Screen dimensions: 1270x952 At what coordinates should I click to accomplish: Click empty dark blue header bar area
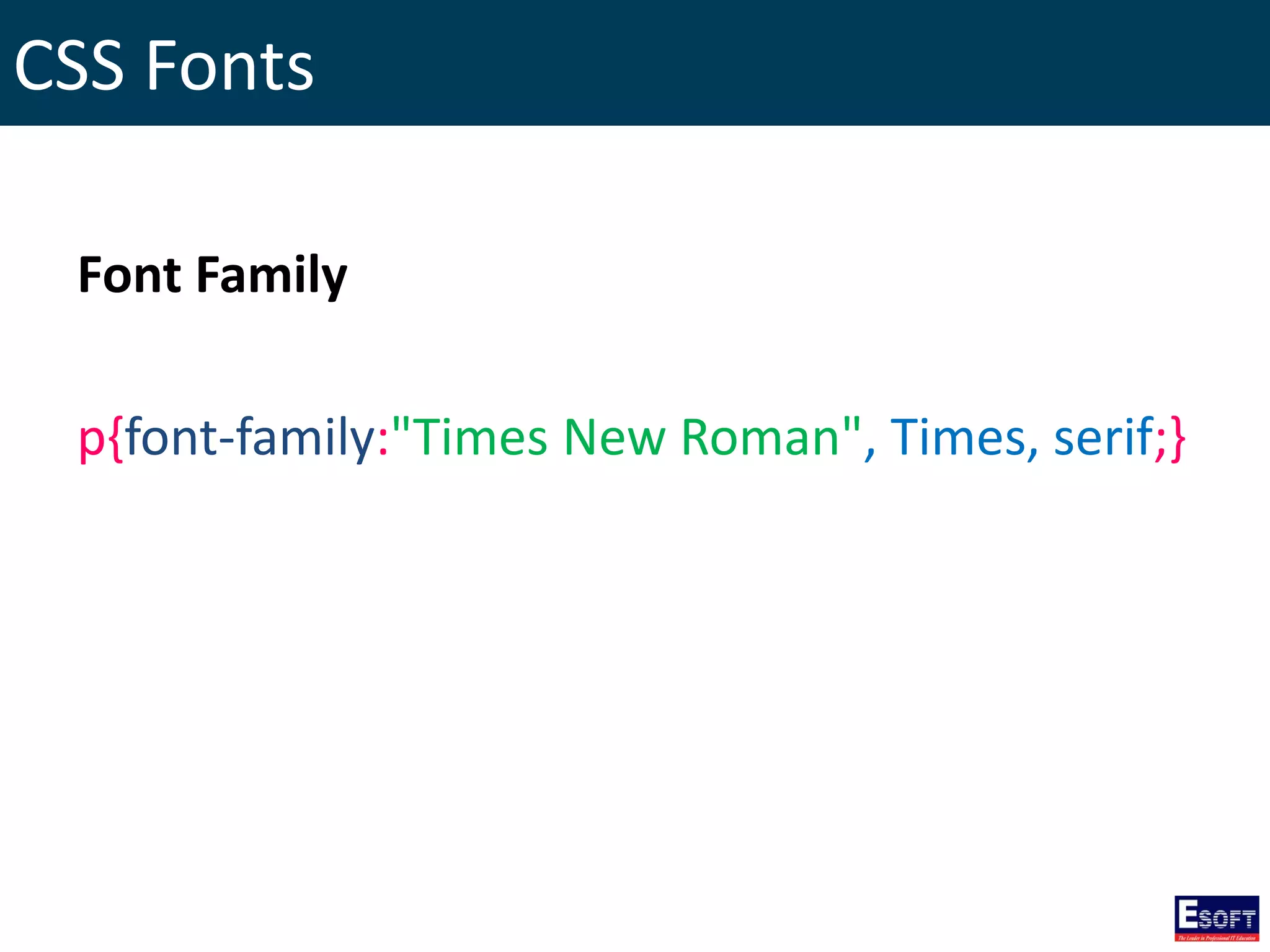pos(806,62)
